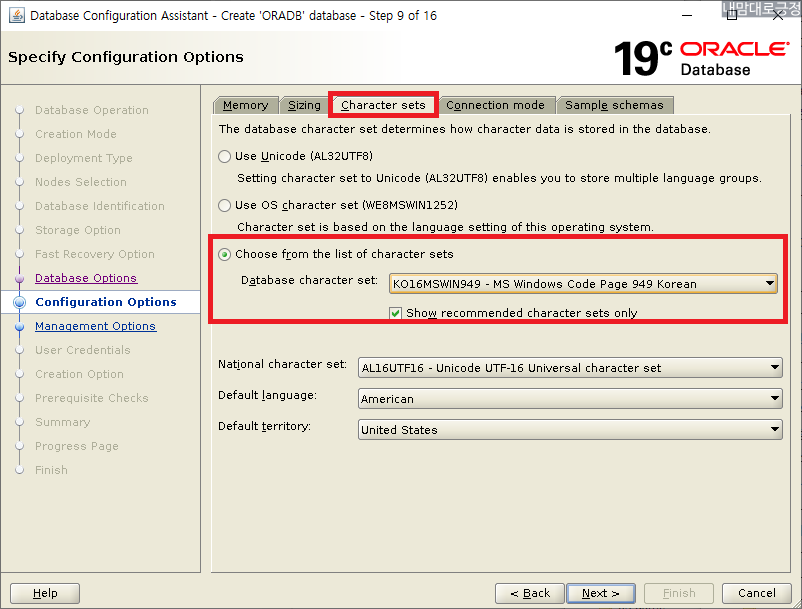This screenshot has height=609, width=802.
Task: Click the Fast Recovery Option step
Action: click(95, 254)
